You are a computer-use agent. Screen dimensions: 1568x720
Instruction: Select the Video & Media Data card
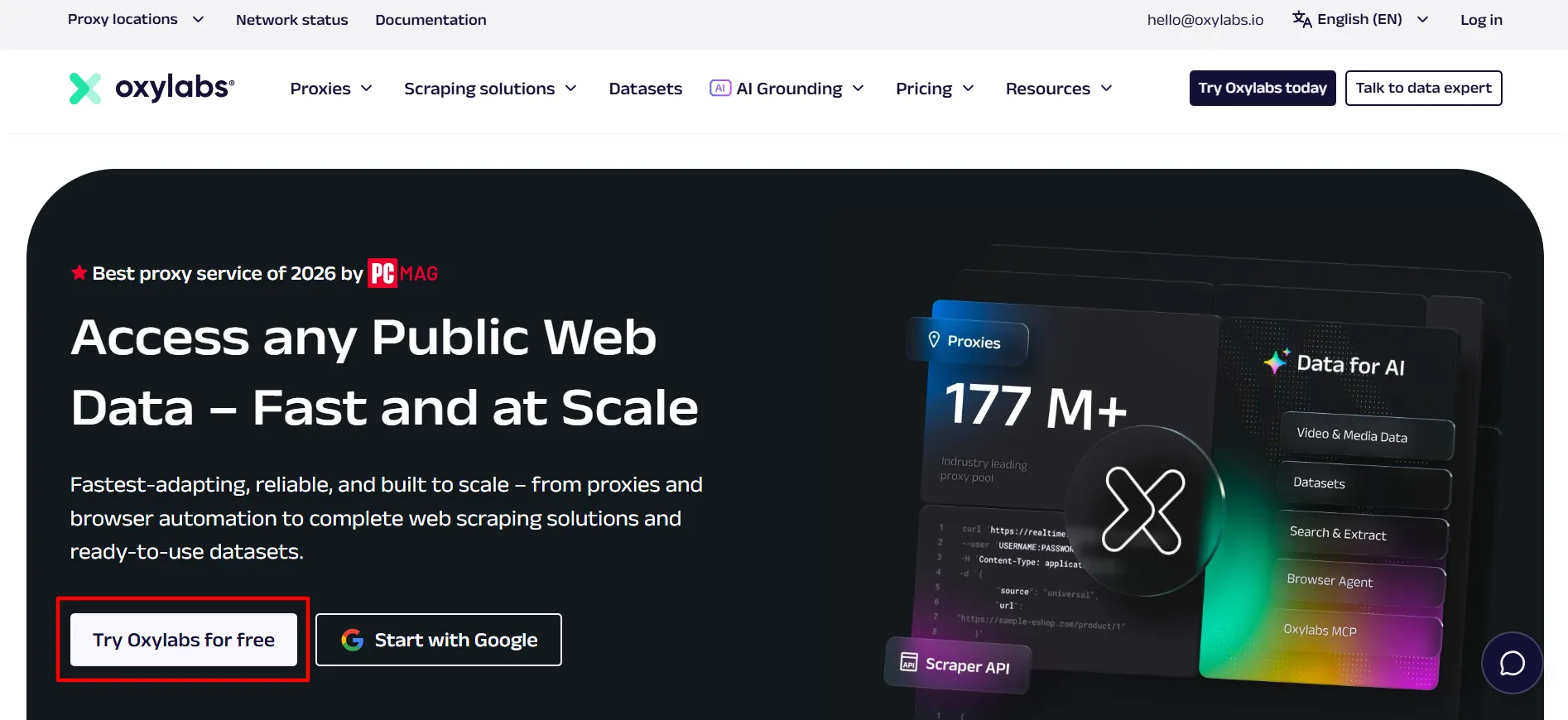1366,435
